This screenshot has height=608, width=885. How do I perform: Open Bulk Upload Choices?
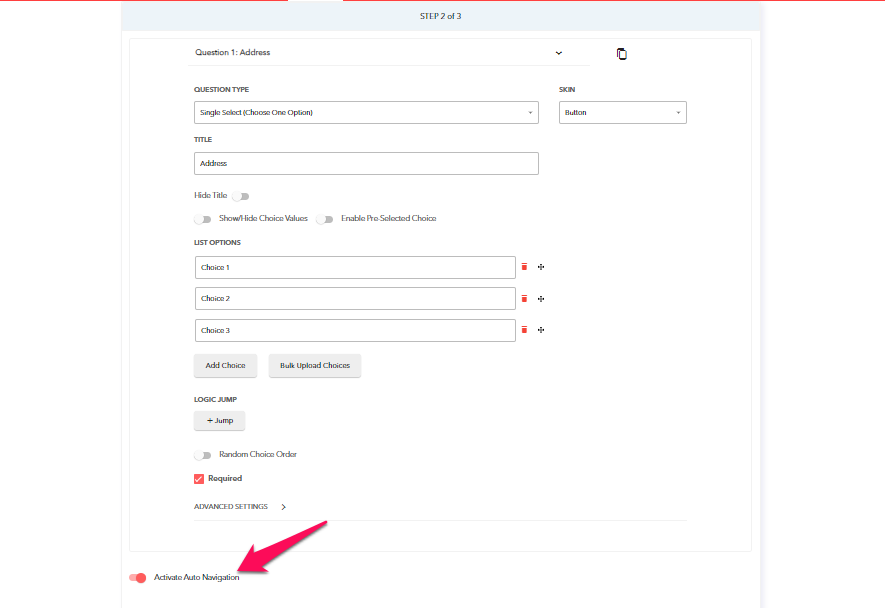click(x=314, y=365)
